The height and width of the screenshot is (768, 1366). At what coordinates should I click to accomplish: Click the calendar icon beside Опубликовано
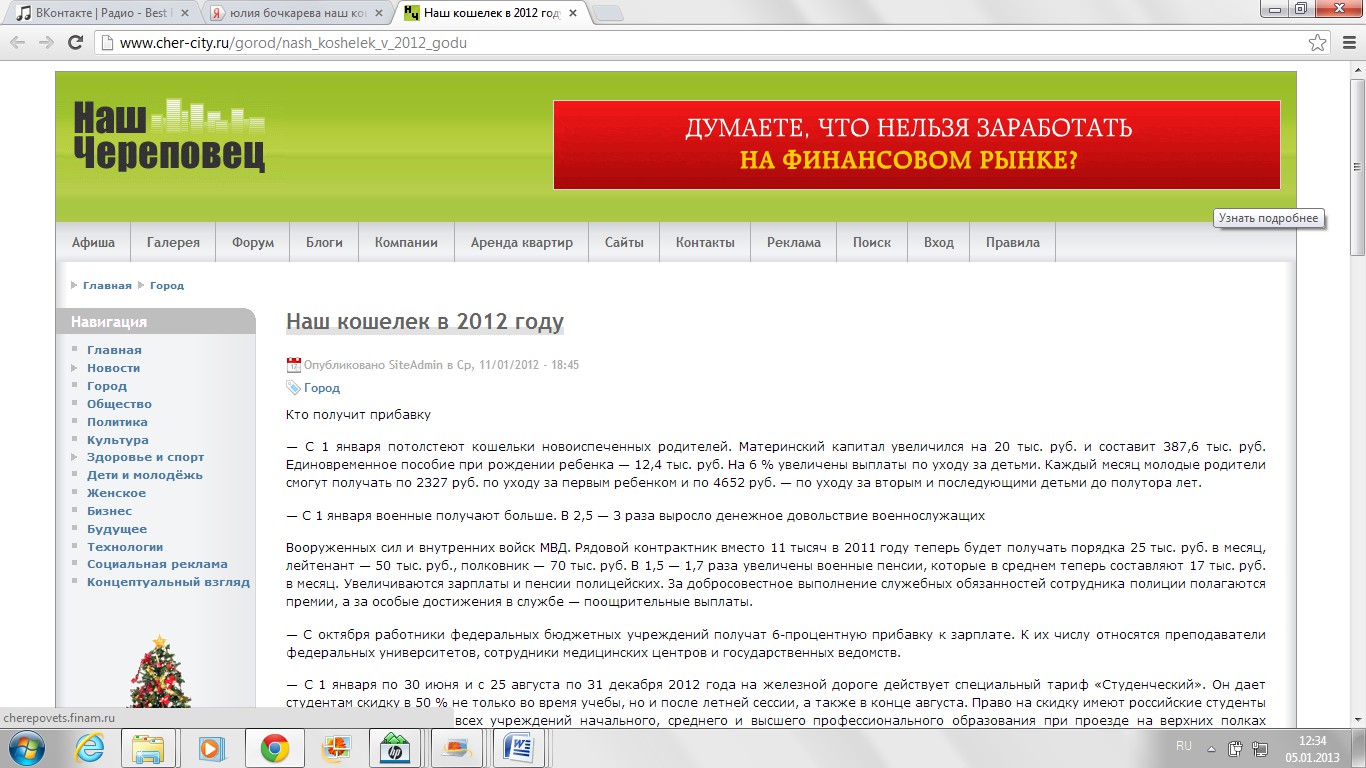pos(293,365)
